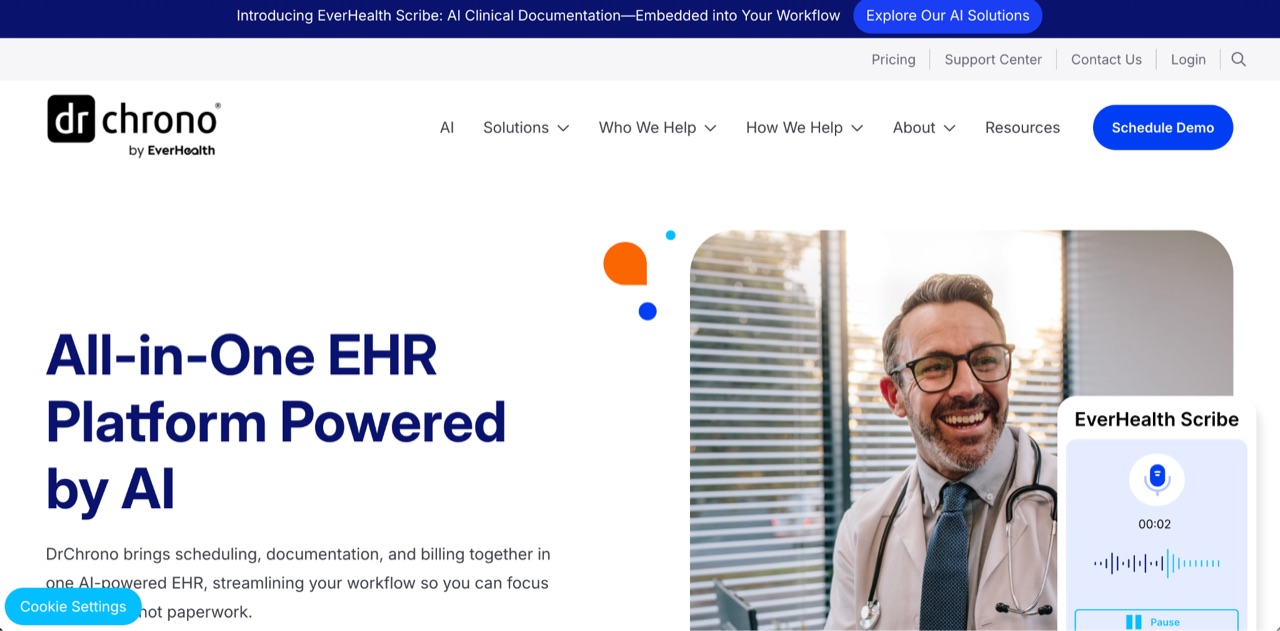Expand the About dropdown menu

pos(924,127)
